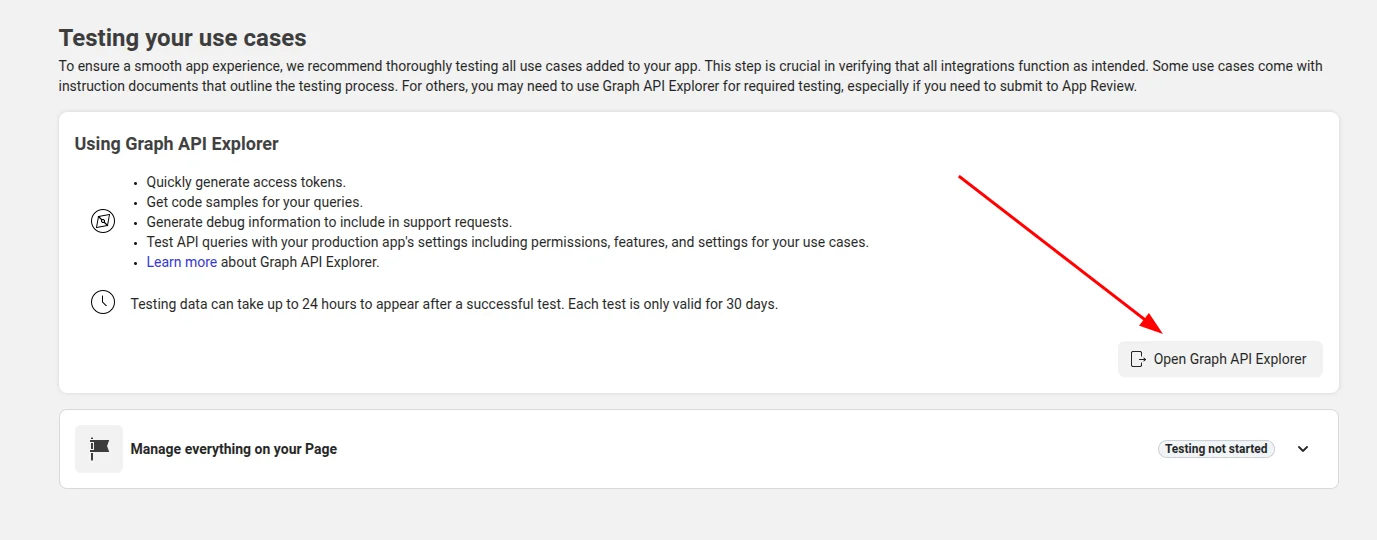Click the flag icon for Manage everything on your Page
1377x540 pixels.
(99, 449)
